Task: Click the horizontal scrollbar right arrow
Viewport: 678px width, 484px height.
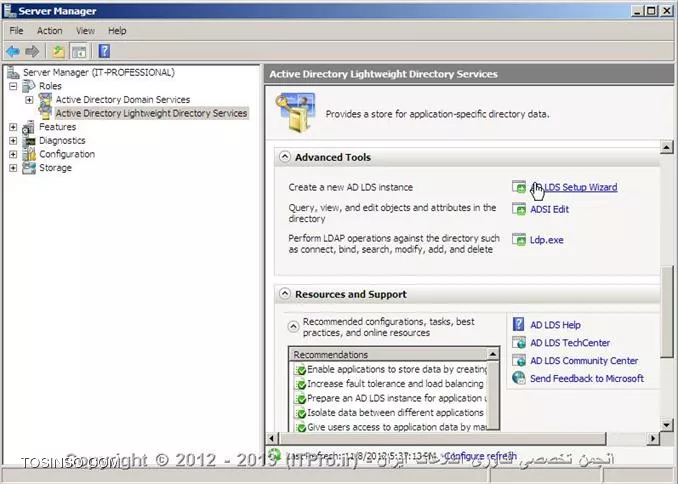Action: [x=653, y=438]
